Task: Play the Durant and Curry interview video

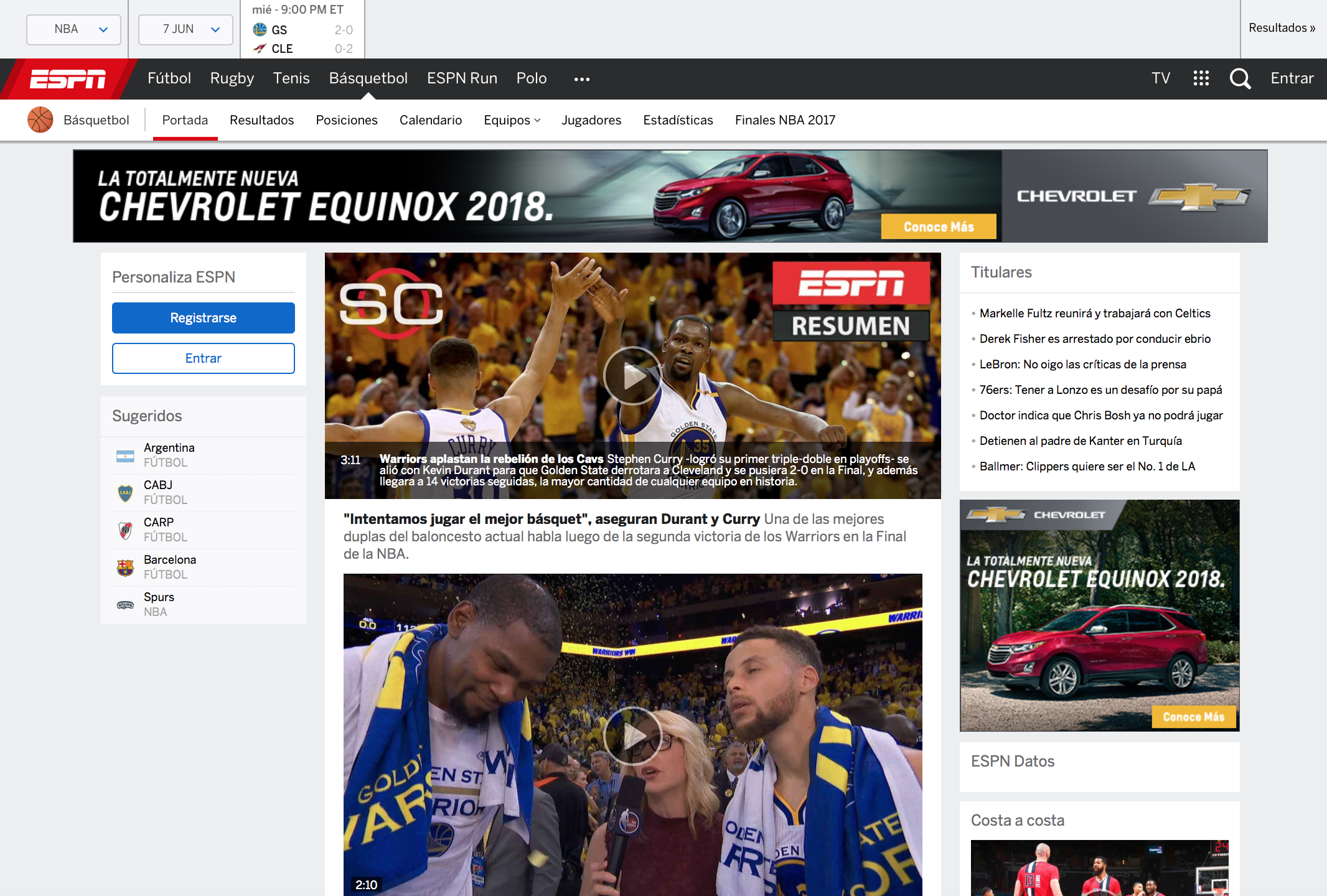Action: (632, 735)
